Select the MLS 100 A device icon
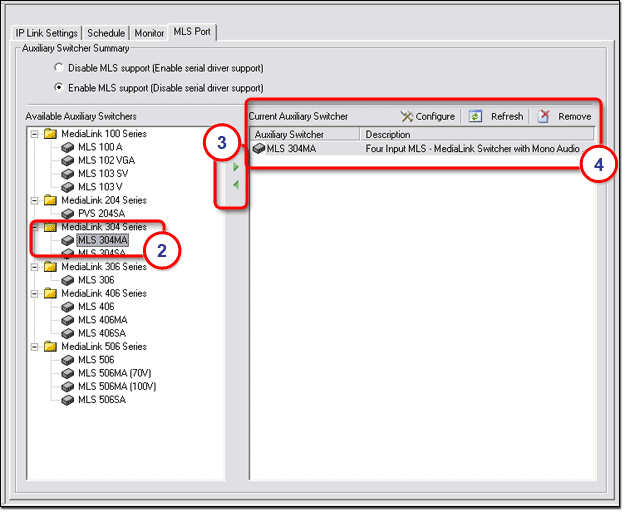Screen dimensions: 630x513 point(68,147)
